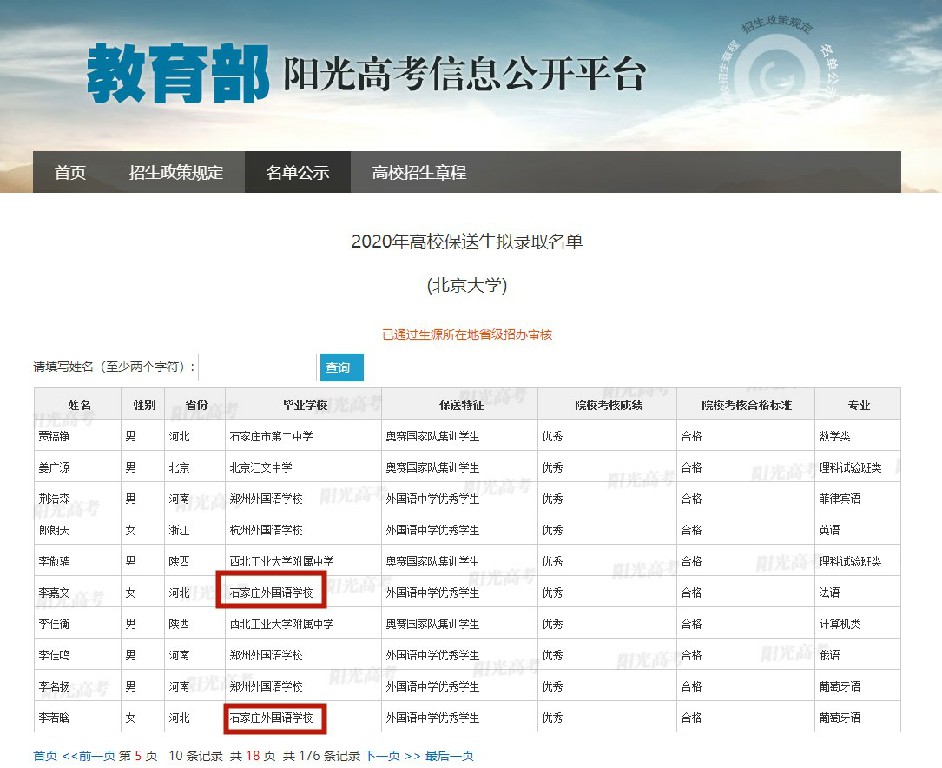Go to 首页 in the pagination bar

coord(45,756)
